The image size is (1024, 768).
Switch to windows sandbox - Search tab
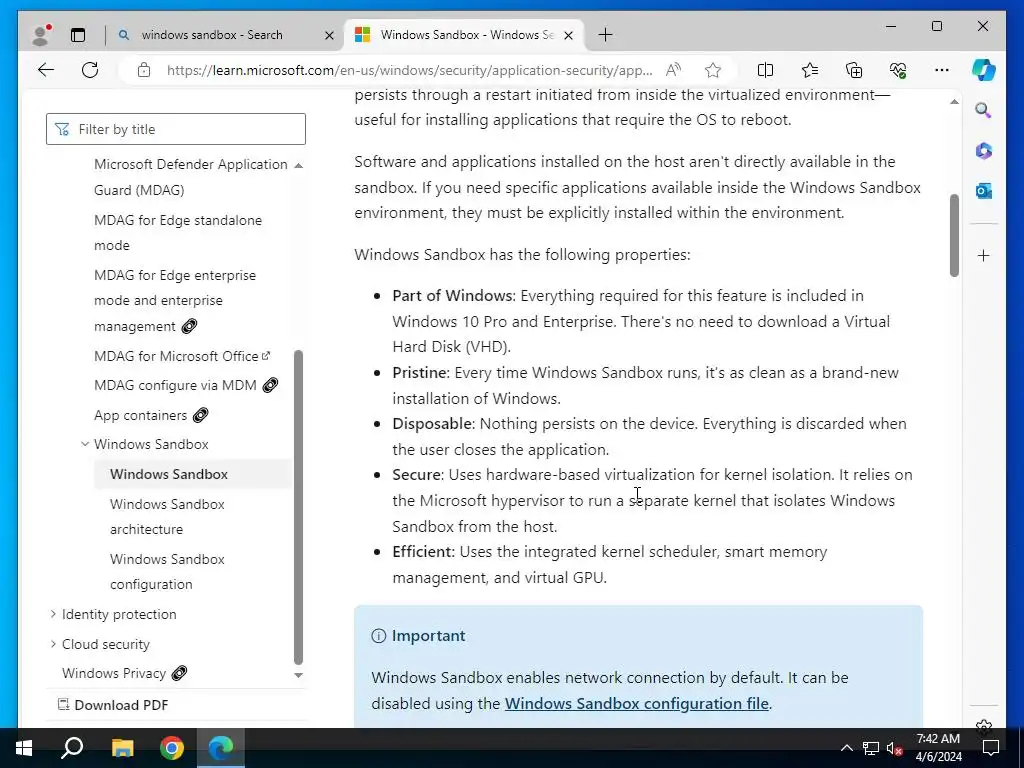(212, 35)
